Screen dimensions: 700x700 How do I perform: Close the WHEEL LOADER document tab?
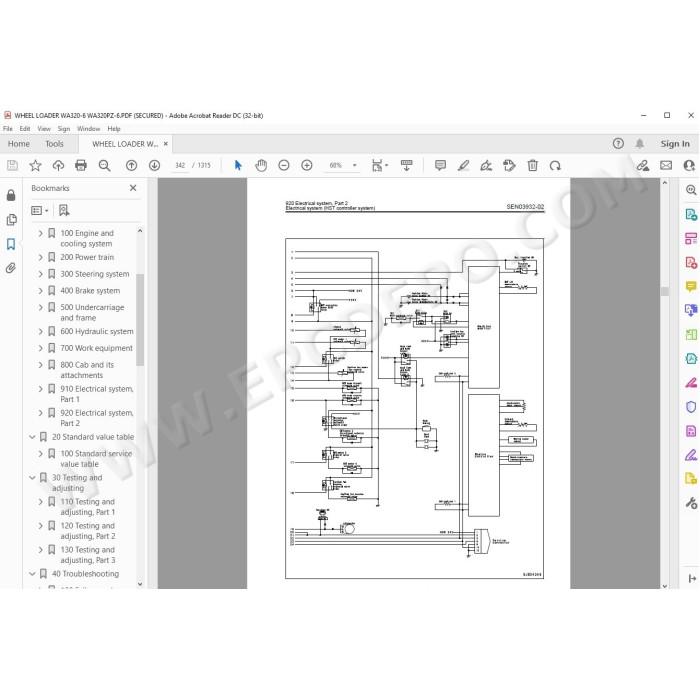(x=166, y=144)
